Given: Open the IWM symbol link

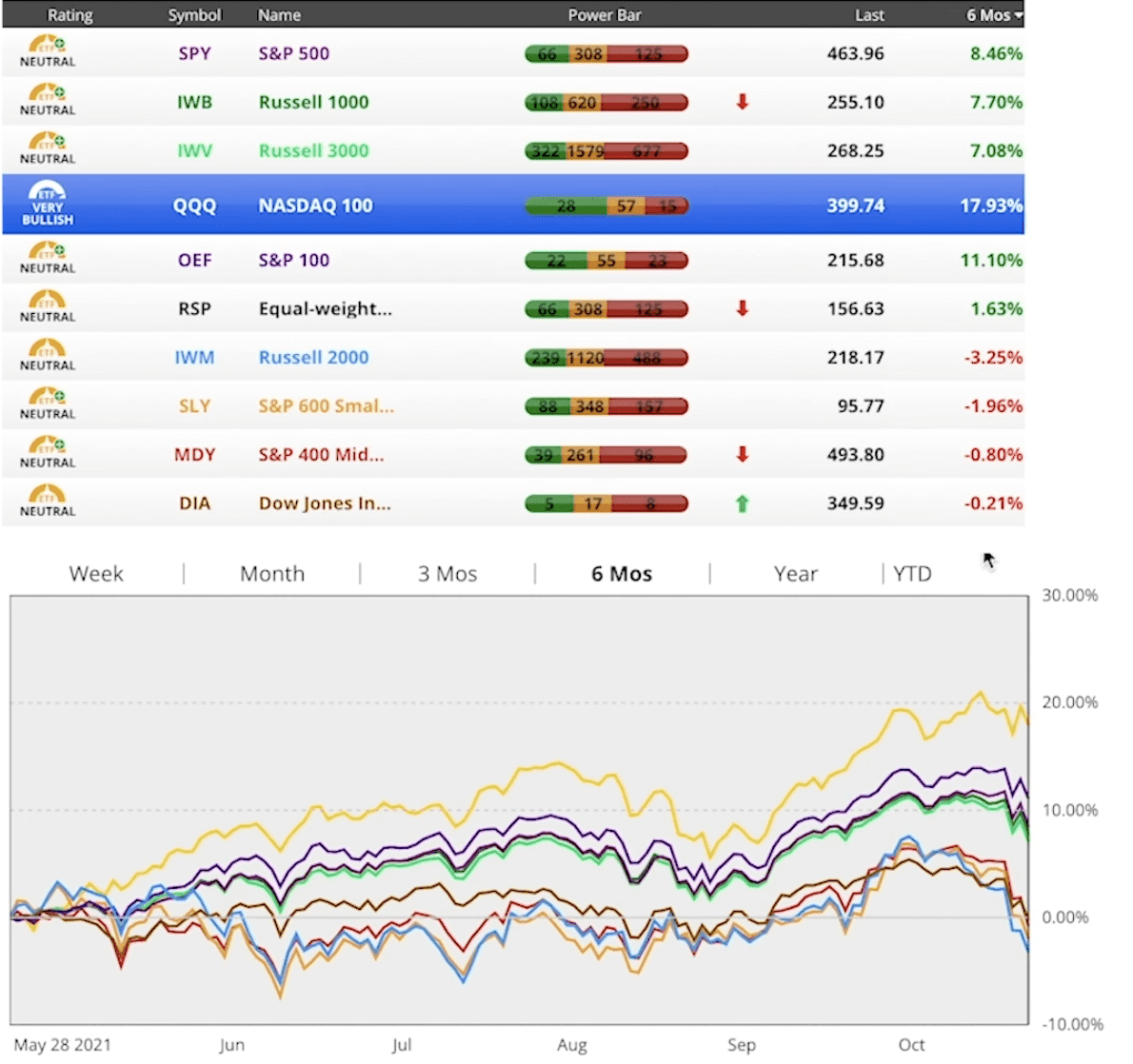Looking at the screenshot, I should click(194, 357).
